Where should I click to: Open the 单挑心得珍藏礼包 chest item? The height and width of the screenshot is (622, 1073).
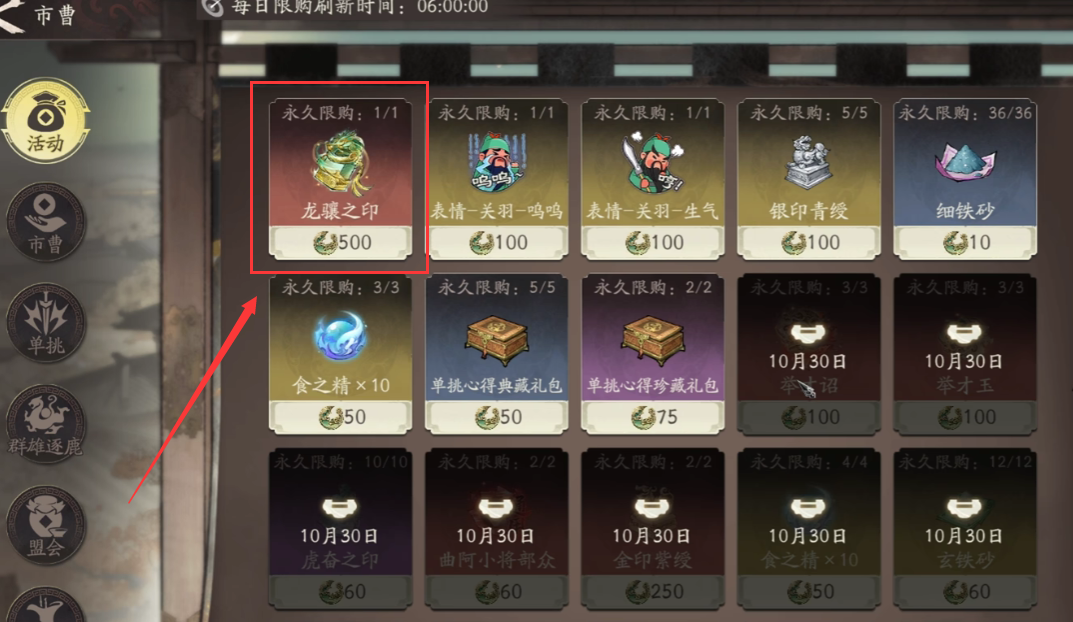pos(653,339)
